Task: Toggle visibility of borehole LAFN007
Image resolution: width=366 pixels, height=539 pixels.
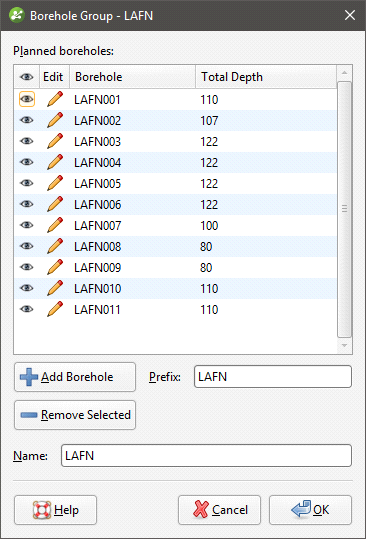Action: point(27,225)
